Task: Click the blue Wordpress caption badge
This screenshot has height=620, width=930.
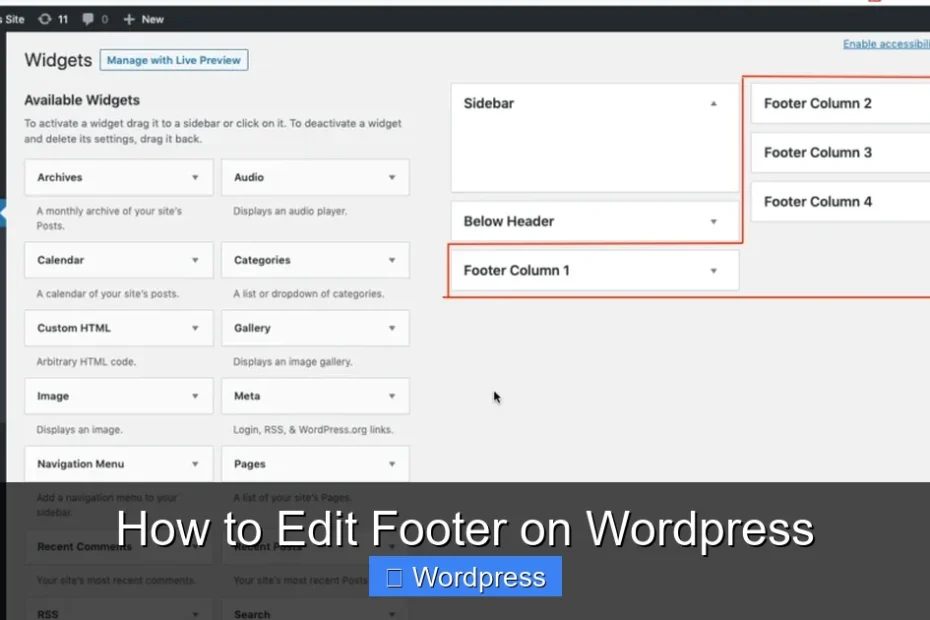Action: (465, 577)
